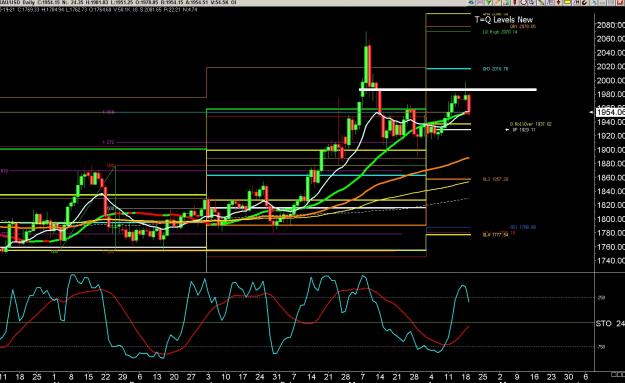Click the 1980.00 price axis label
Viewport: 625px width, 383px height.
(x=610, y=94)
